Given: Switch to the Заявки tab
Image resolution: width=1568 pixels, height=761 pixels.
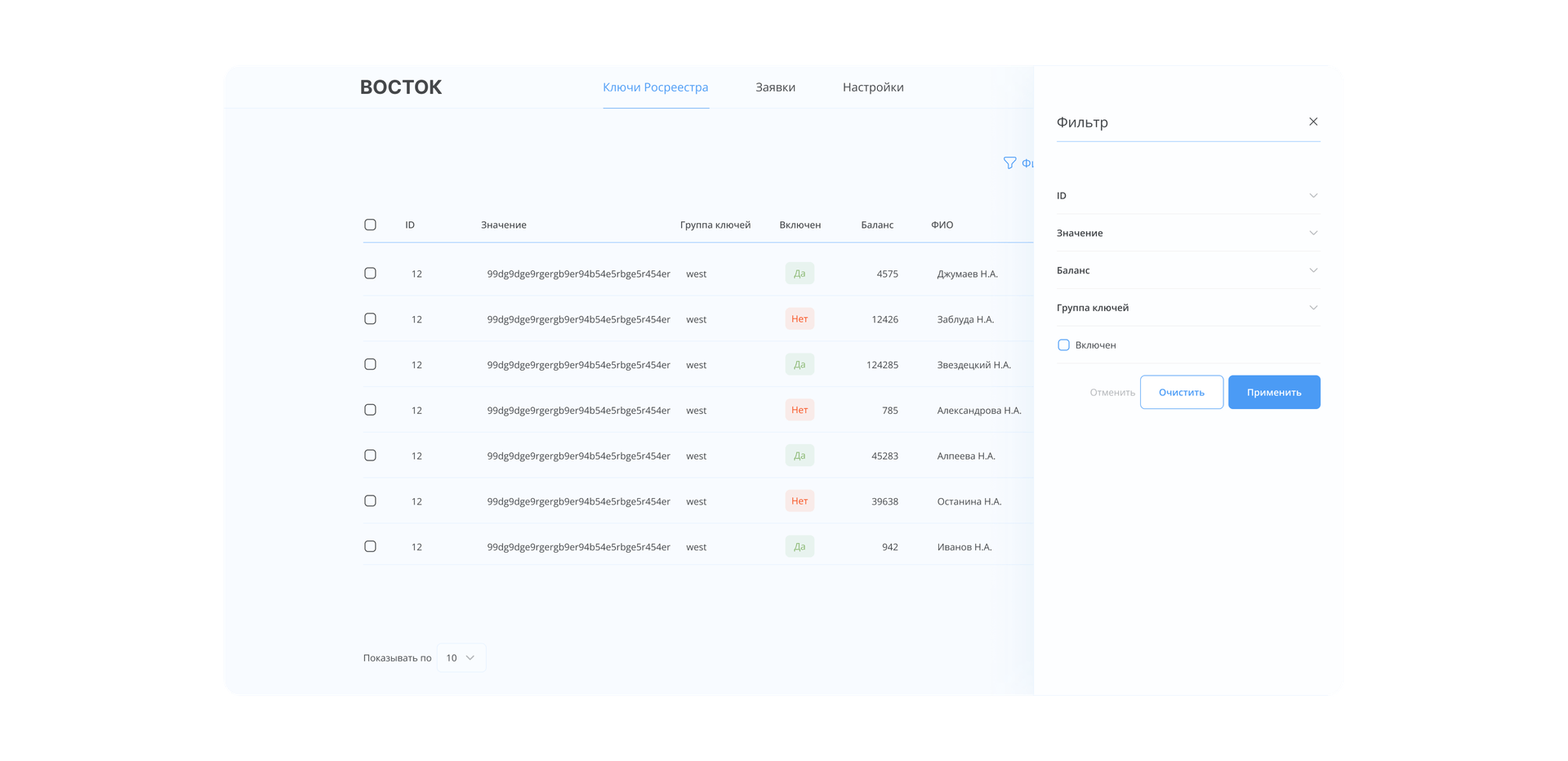Looking at the screenshot, I should pyautogui.click(x=775, y=87).
